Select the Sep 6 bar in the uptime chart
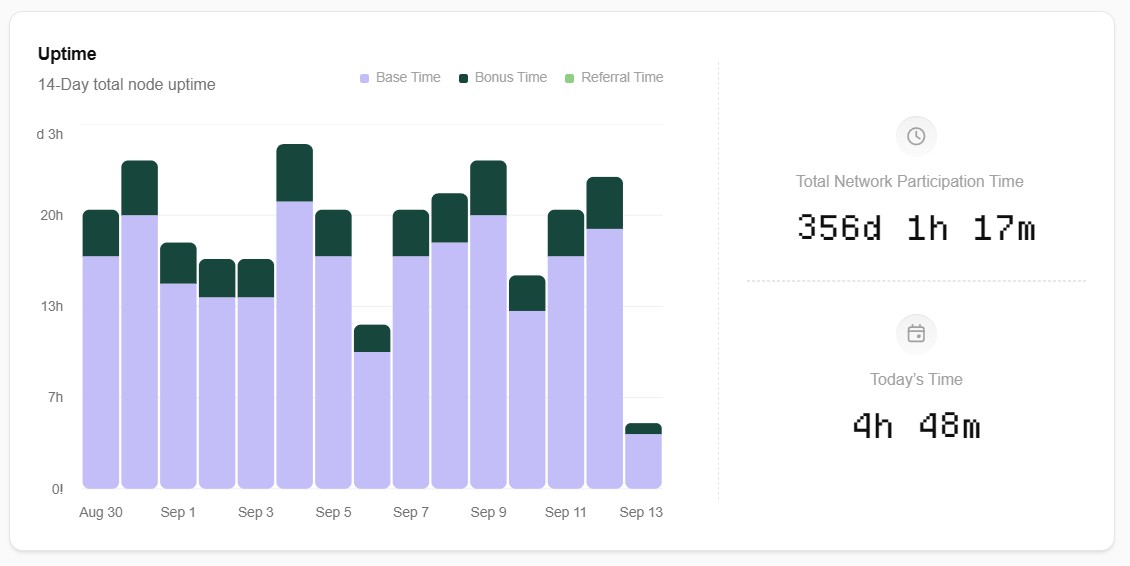Image resolution: width=1130 pixels, height=566 pixels. (x=372, y=407)
